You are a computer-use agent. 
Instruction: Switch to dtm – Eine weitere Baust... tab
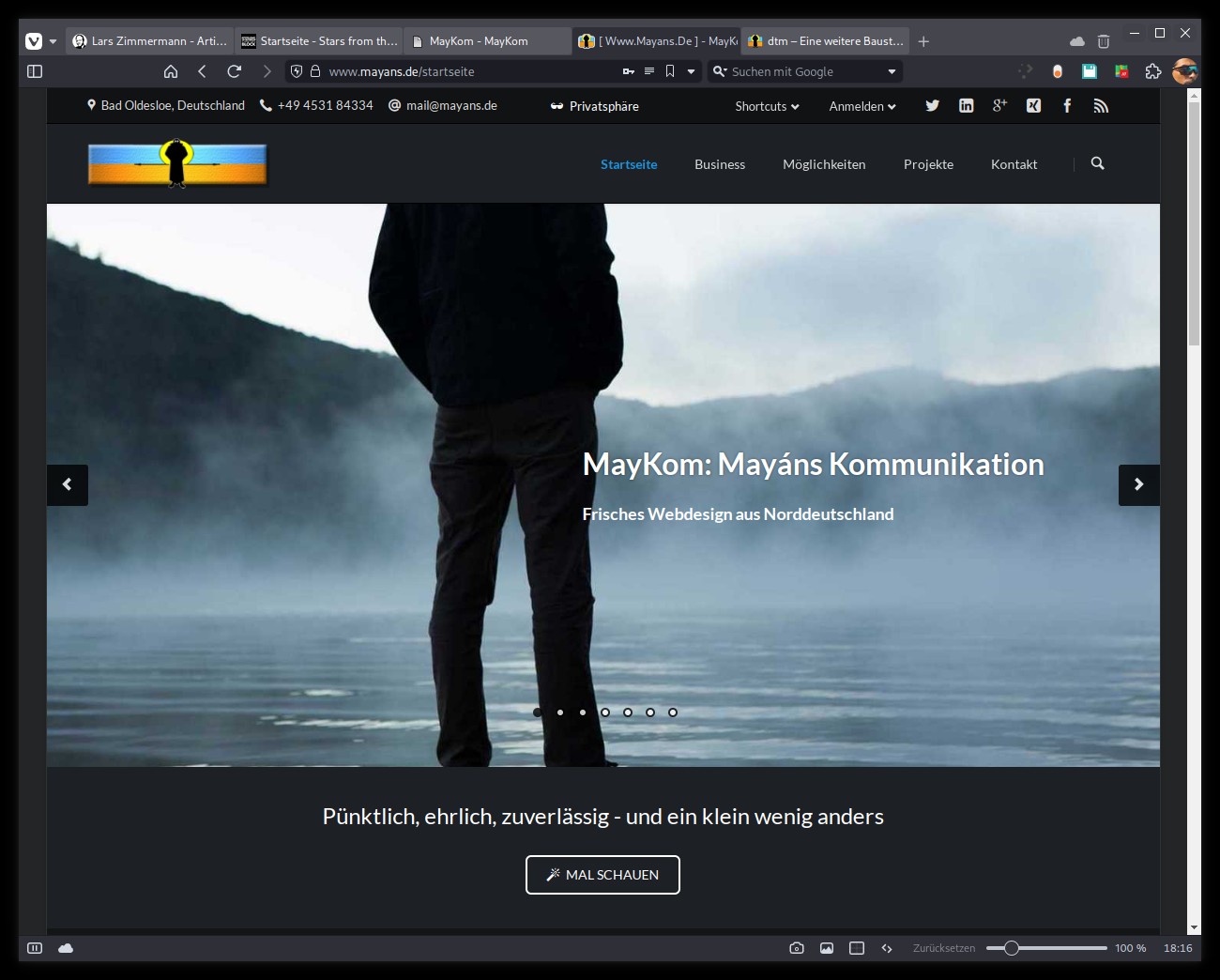[825, 41]
